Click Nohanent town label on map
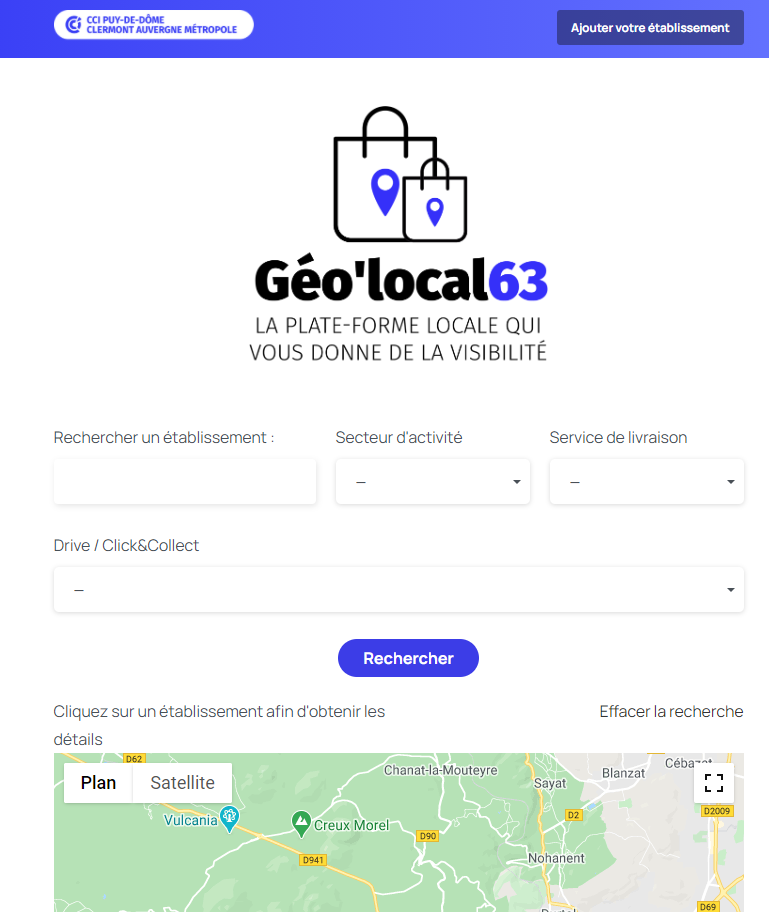 (556, 858)
